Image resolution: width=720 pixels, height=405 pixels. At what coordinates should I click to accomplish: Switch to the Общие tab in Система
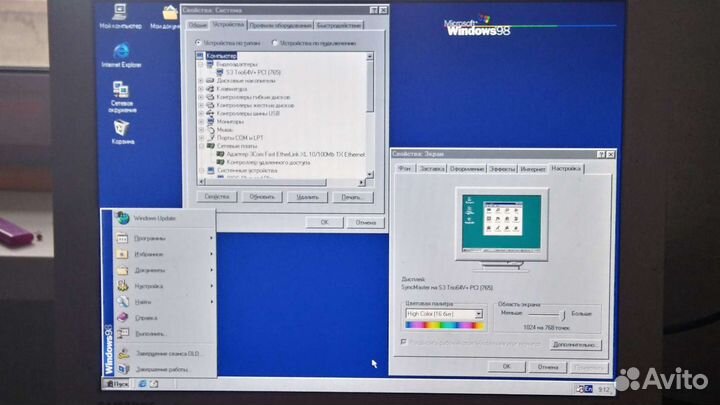tap(198, 25)
